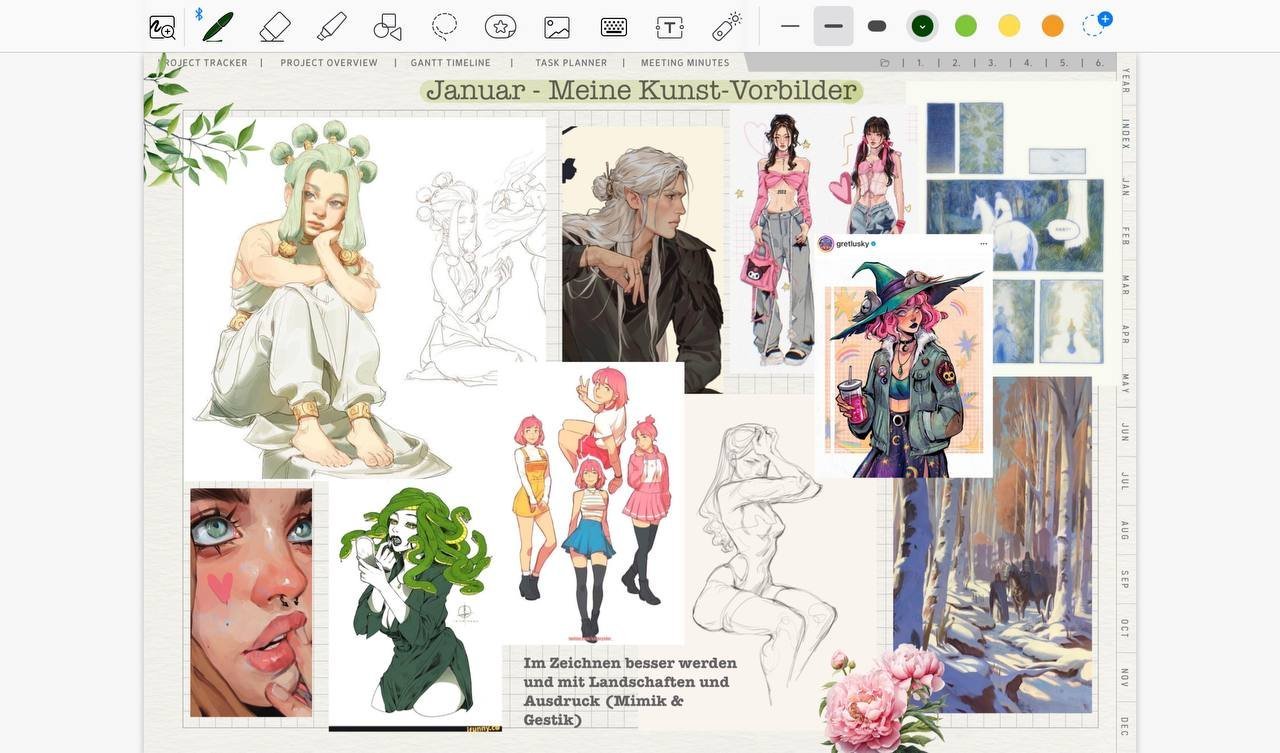Go to numbered section 1.

(921, 63)
